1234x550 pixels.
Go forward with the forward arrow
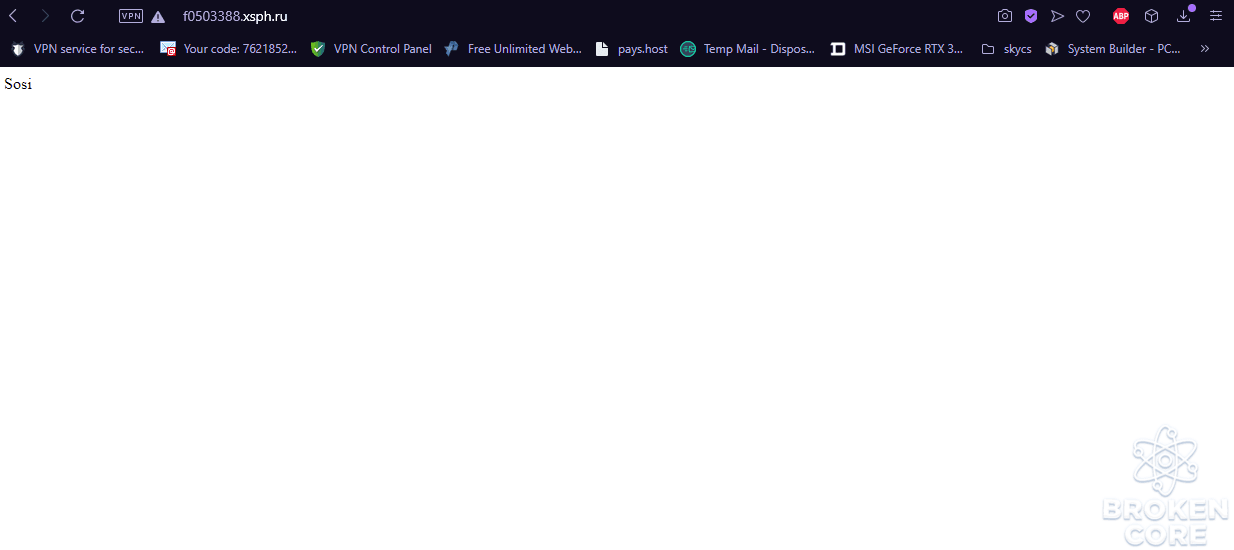(45, 16)
